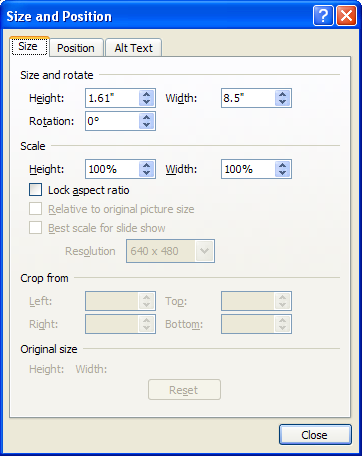The width and height of the screenshot is (362, 456).
Task: Switch to the Size tab
Action: coord(29,46)
